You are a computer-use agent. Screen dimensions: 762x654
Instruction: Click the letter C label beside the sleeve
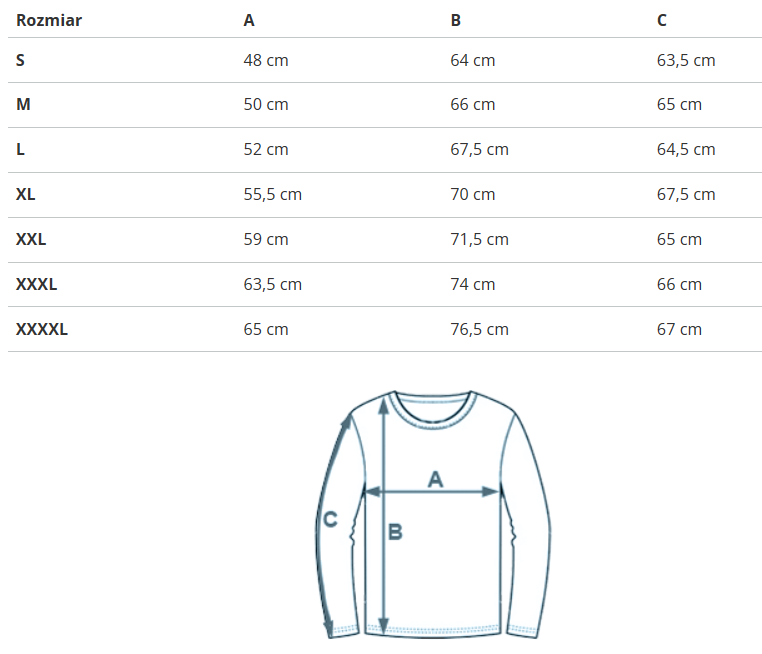pos(331,519)
